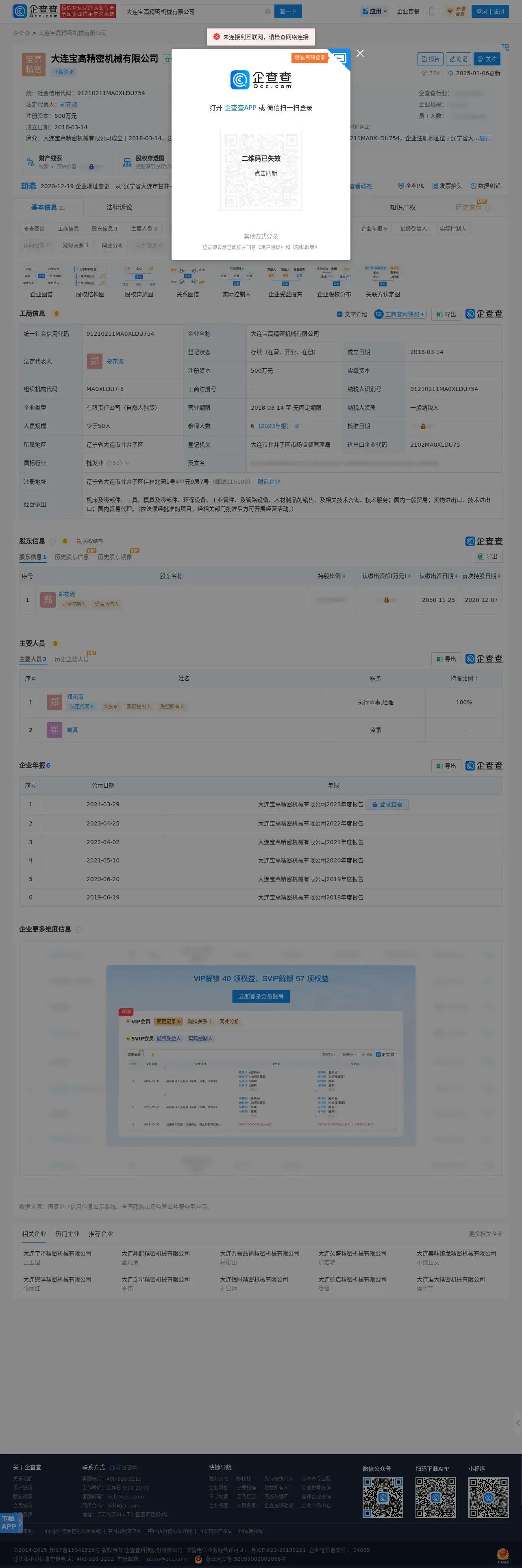Clear the search box with X icon

(268, 11)
